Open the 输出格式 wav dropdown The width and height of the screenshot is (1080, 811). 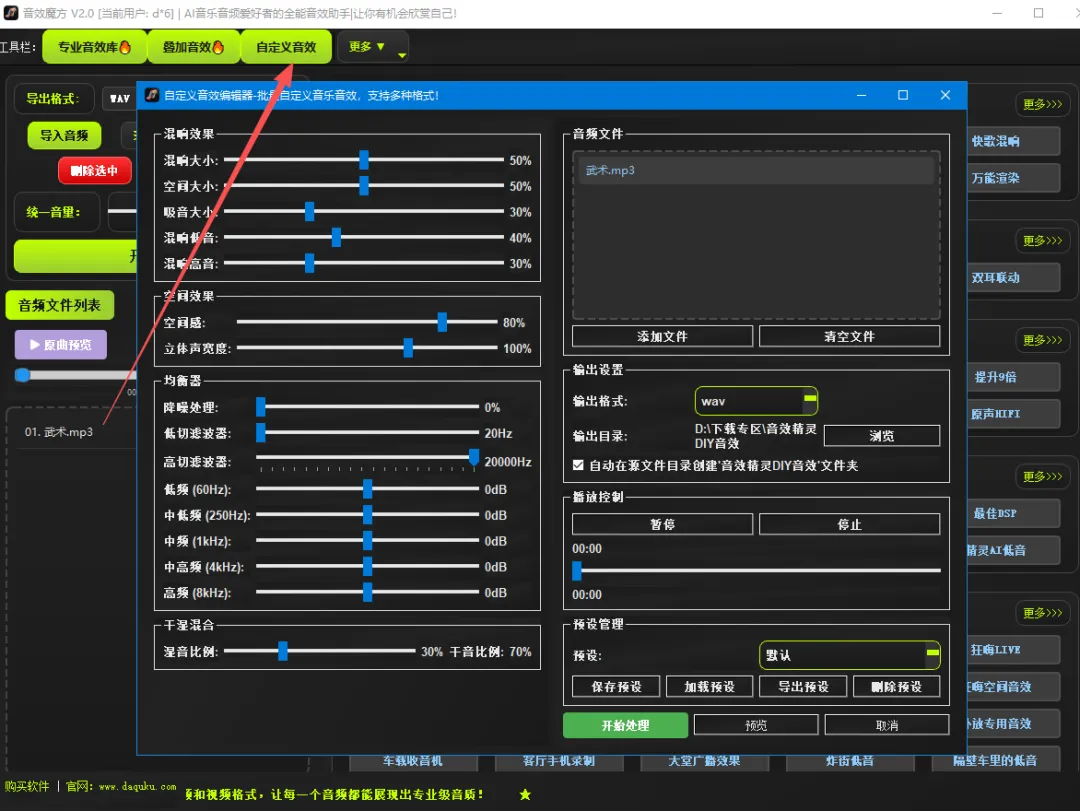756,401
